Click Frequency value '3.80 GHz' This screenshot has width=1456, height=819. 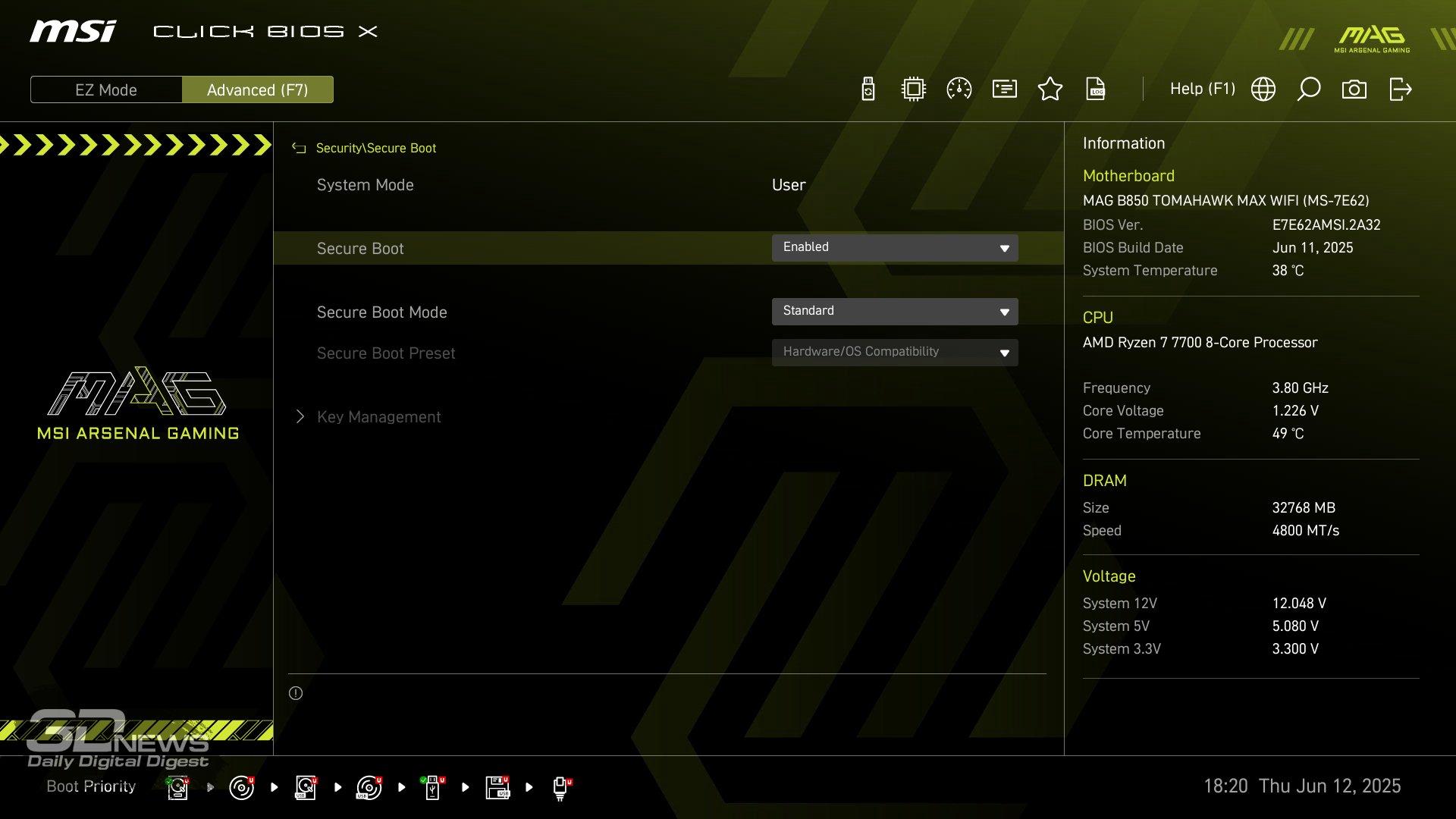pyautogui.click(x=1301, y=388)
